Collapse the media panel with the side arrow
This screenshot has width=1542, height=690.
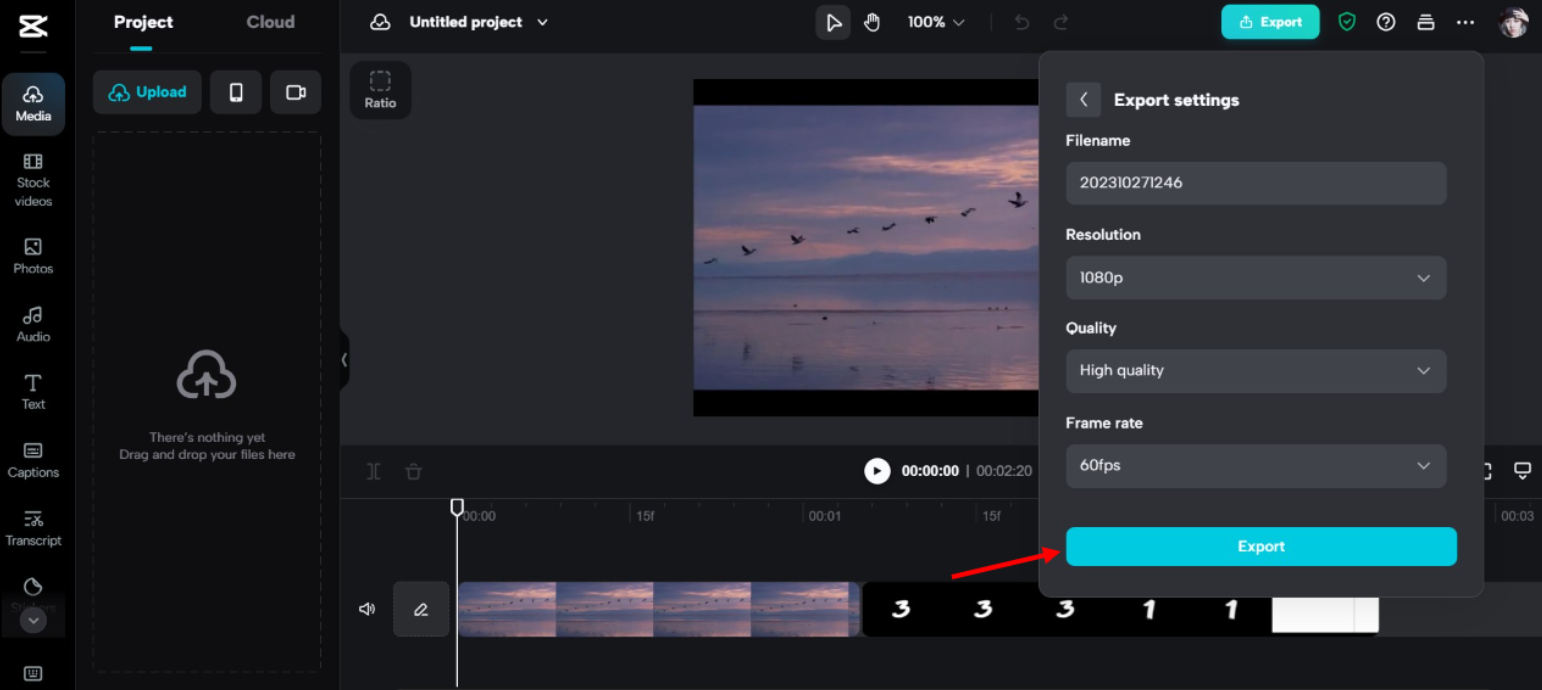click(344, 359)
